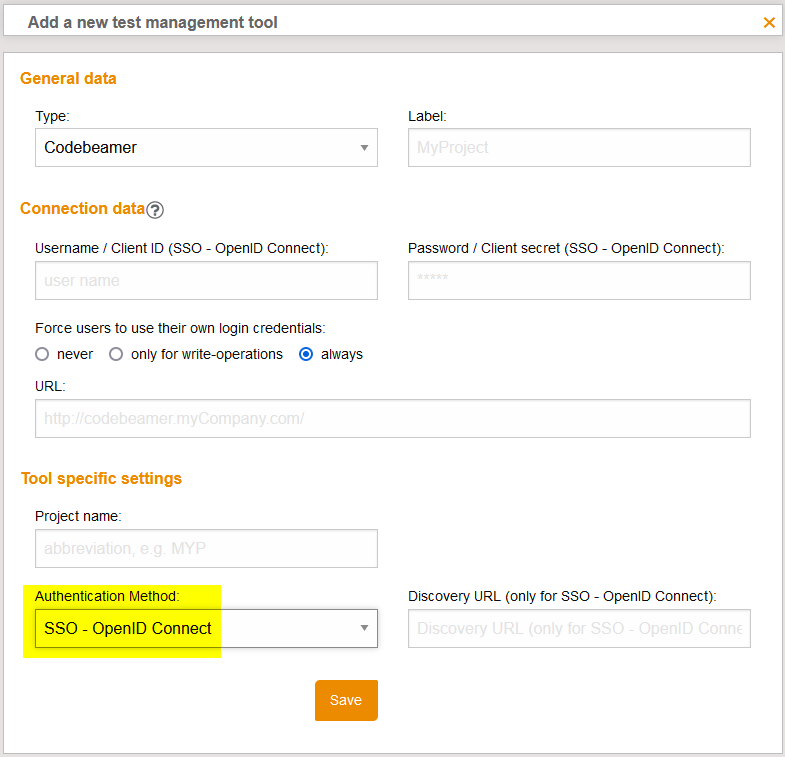Open the Authentication Method dropdown

(206, 628)
